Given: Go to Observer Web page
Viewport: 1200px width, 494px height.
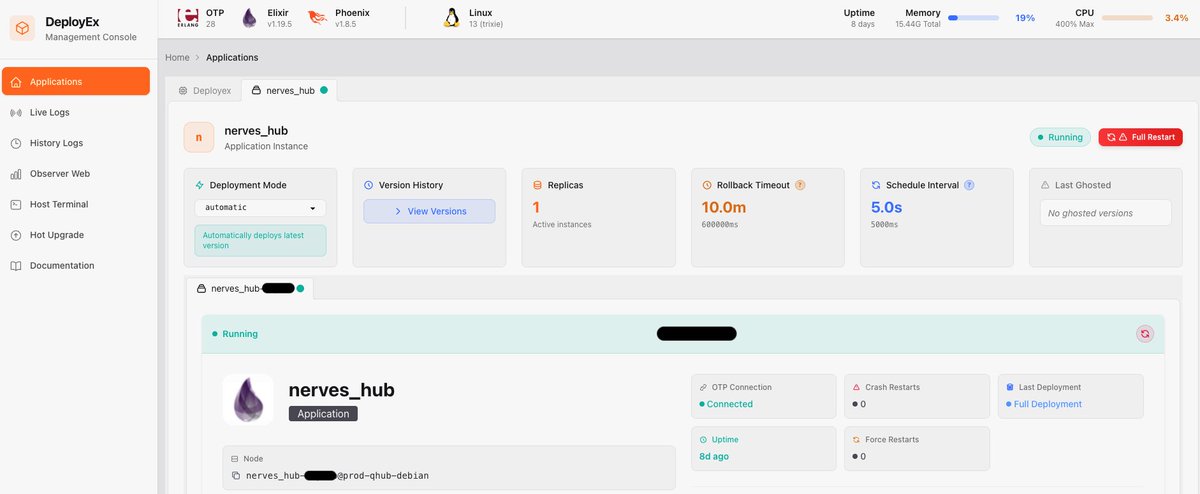Looking at the screenshot, I should click(x=76, y=173).
